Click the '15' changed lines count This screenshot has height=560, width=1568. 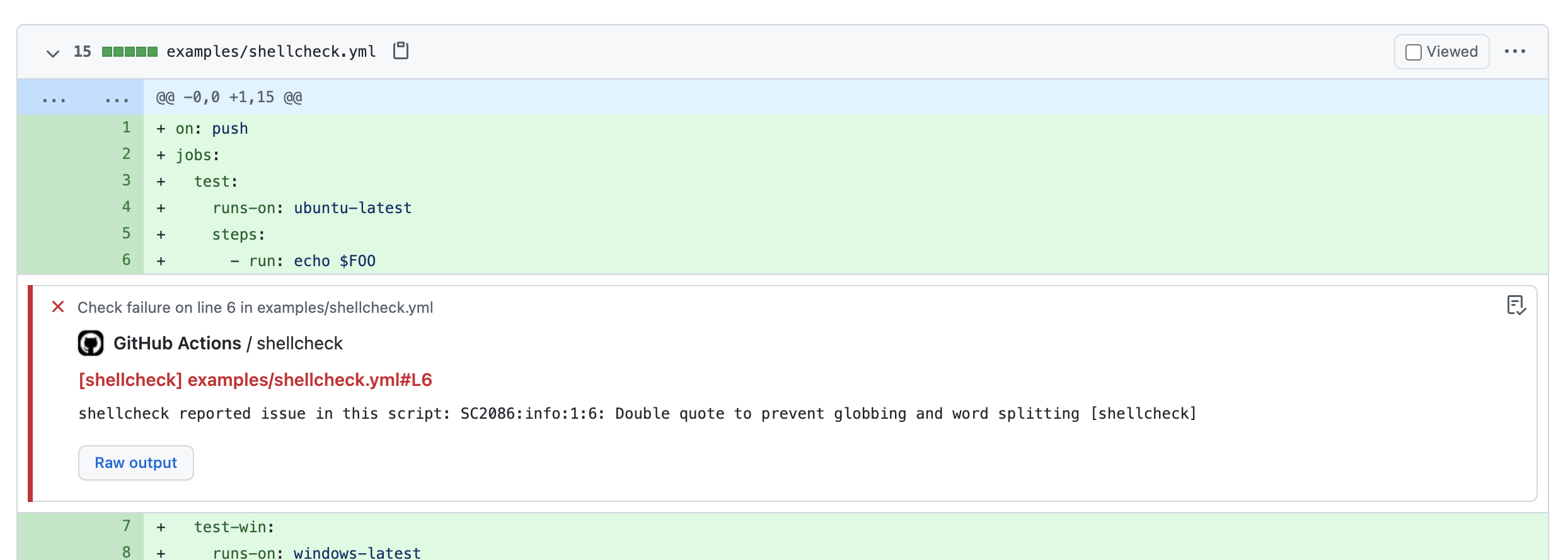83,52
